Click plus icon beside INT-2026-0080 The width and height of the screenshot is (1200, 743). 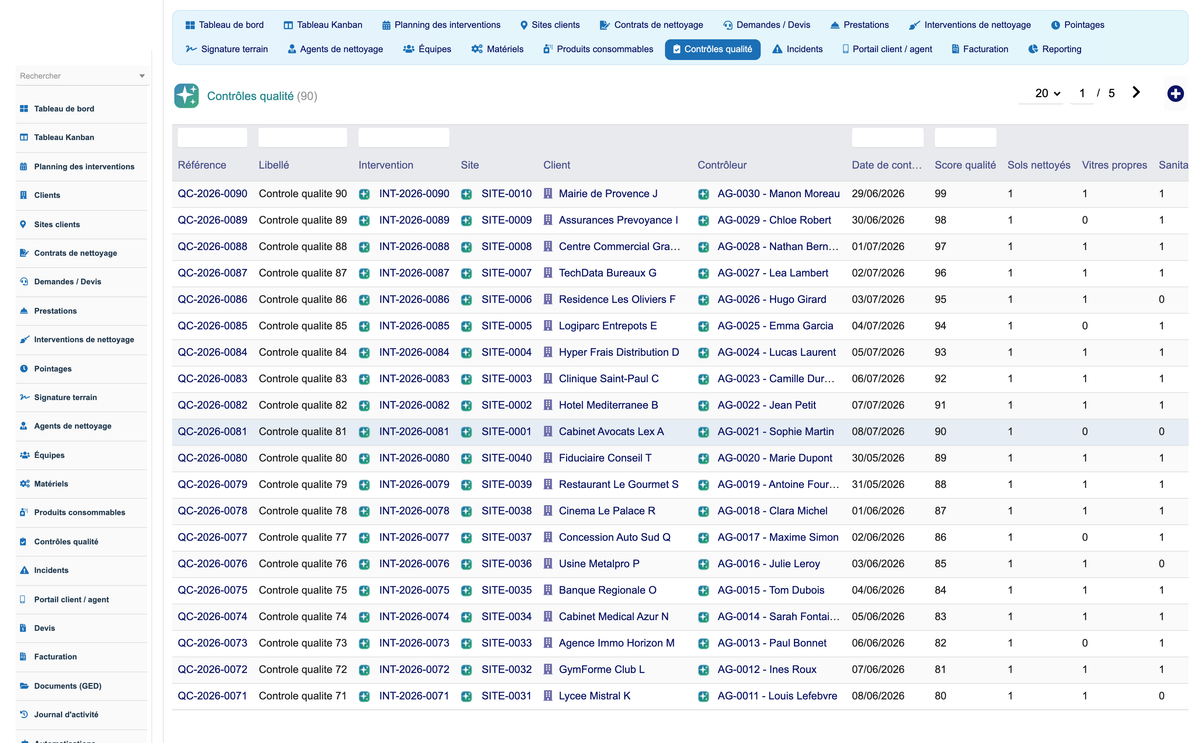tap(364, 458)
